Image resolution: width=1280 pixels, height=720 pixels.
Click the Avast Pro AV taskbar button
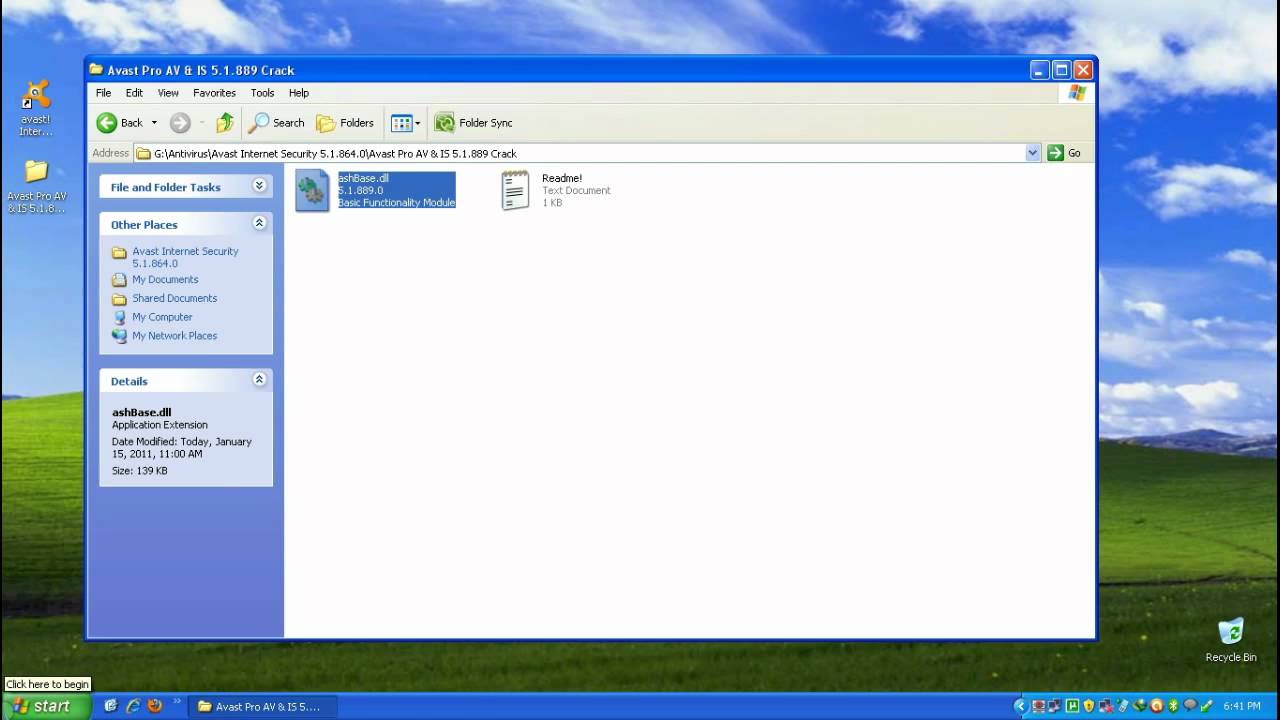point(262,706)
